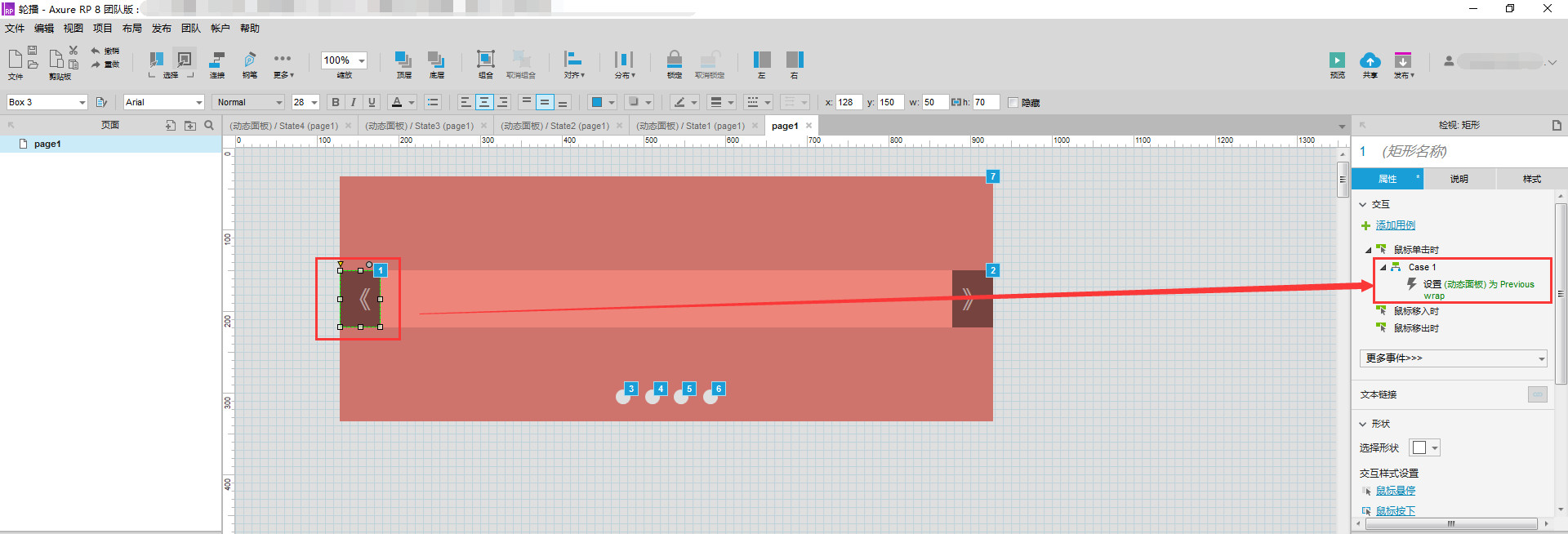Select the Pen (钢笔) tool
The image size is (1568, 534).
click(250, 60)
